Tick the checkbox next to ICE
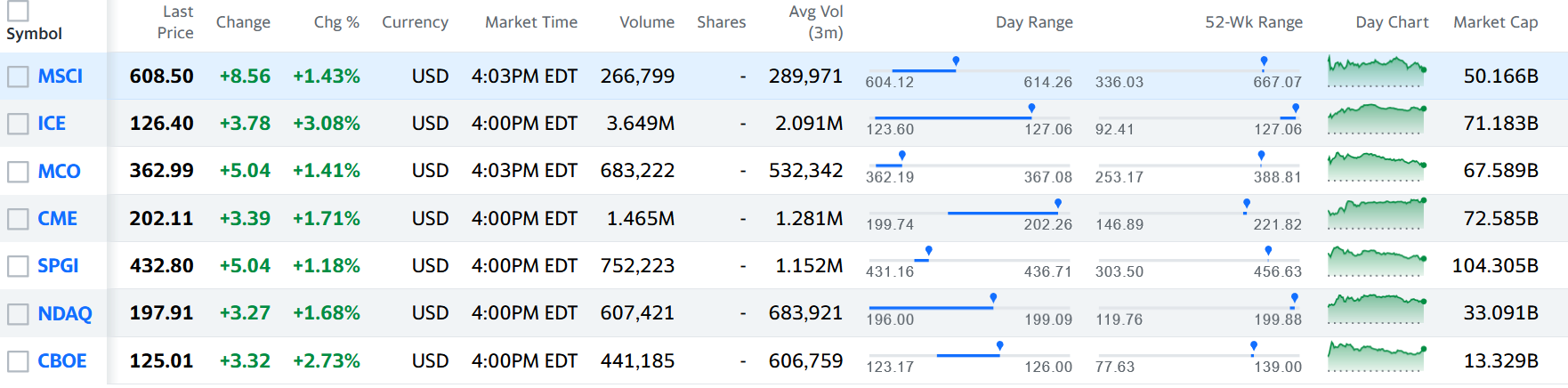 click(x=18, y=124)
